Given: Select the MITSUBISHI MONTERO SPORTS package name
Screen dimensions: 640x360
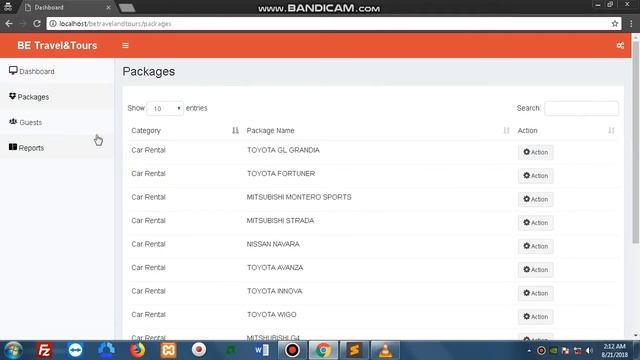Looking at the screenshot, I should tap(299, 197).
